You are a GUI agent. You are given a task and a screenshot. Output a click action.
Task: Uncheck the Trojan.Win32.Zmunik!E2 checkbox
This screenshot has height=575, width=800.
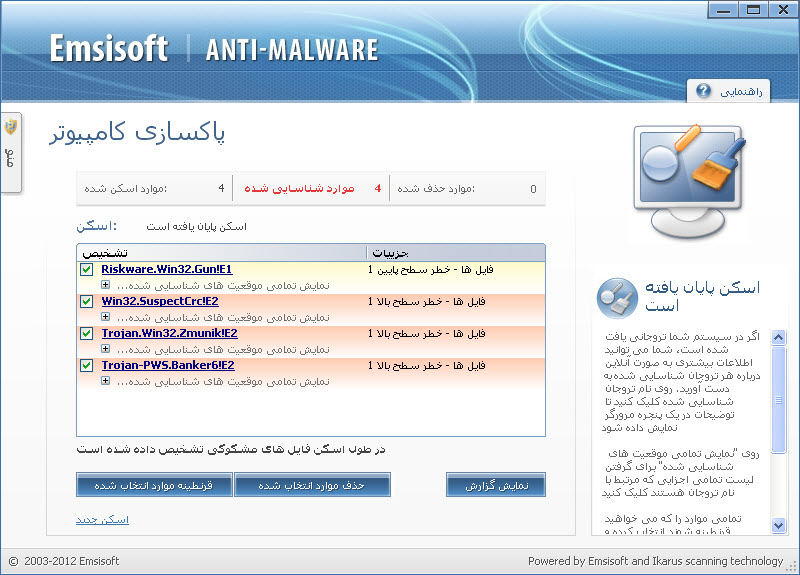click(87, 334)
